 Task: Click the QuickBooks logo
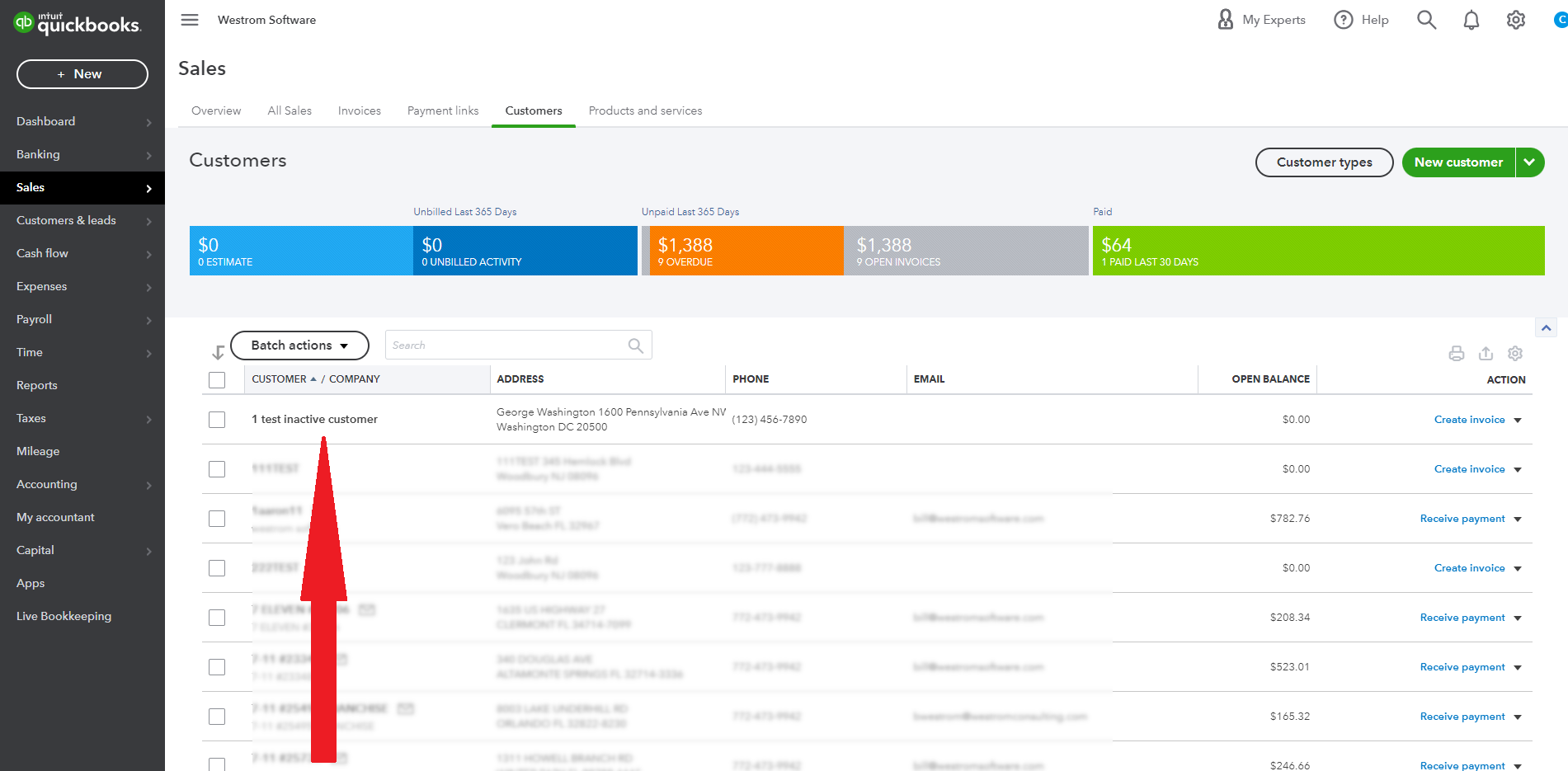click(78, 23)
